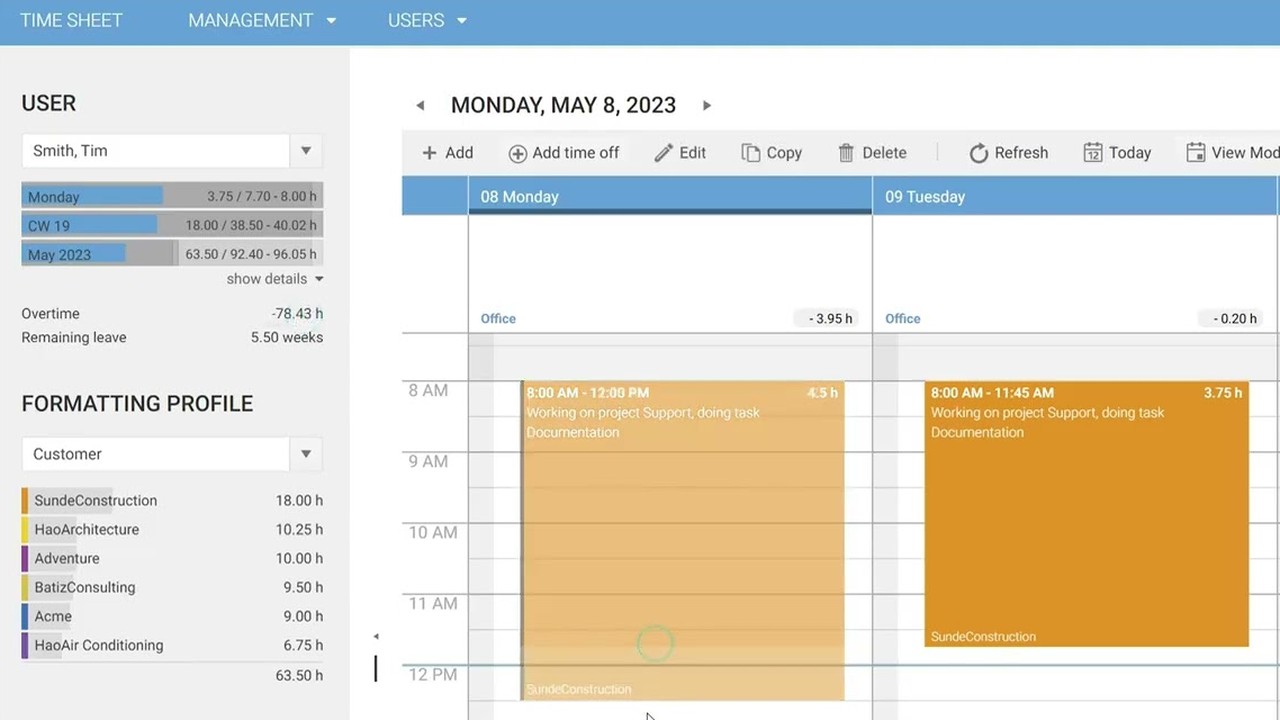
Task: Click the CW 19 hours progress bar
Action: (172, 225)
